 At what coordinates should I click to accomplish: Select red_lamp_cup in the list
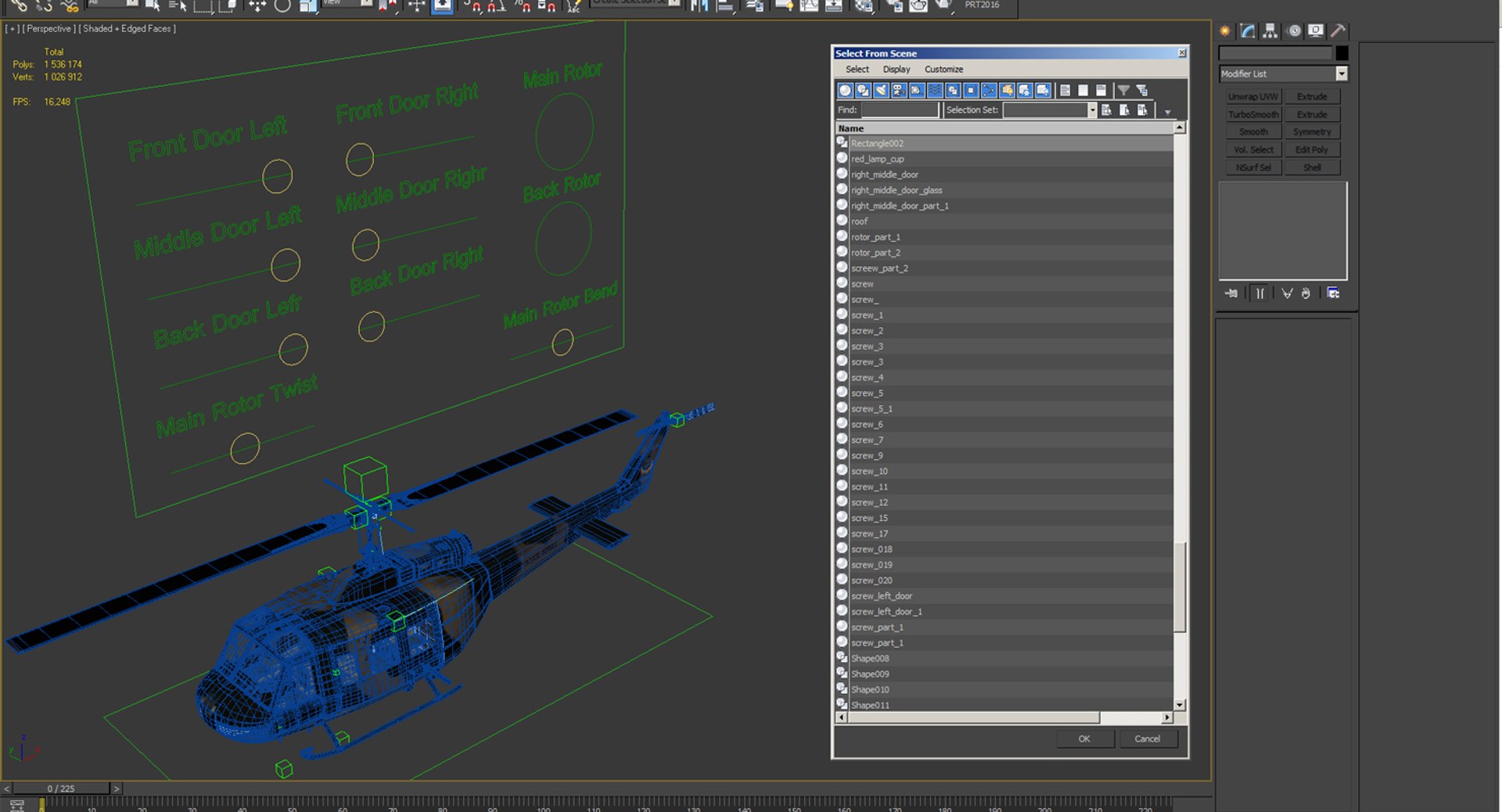pos(1004,159)
